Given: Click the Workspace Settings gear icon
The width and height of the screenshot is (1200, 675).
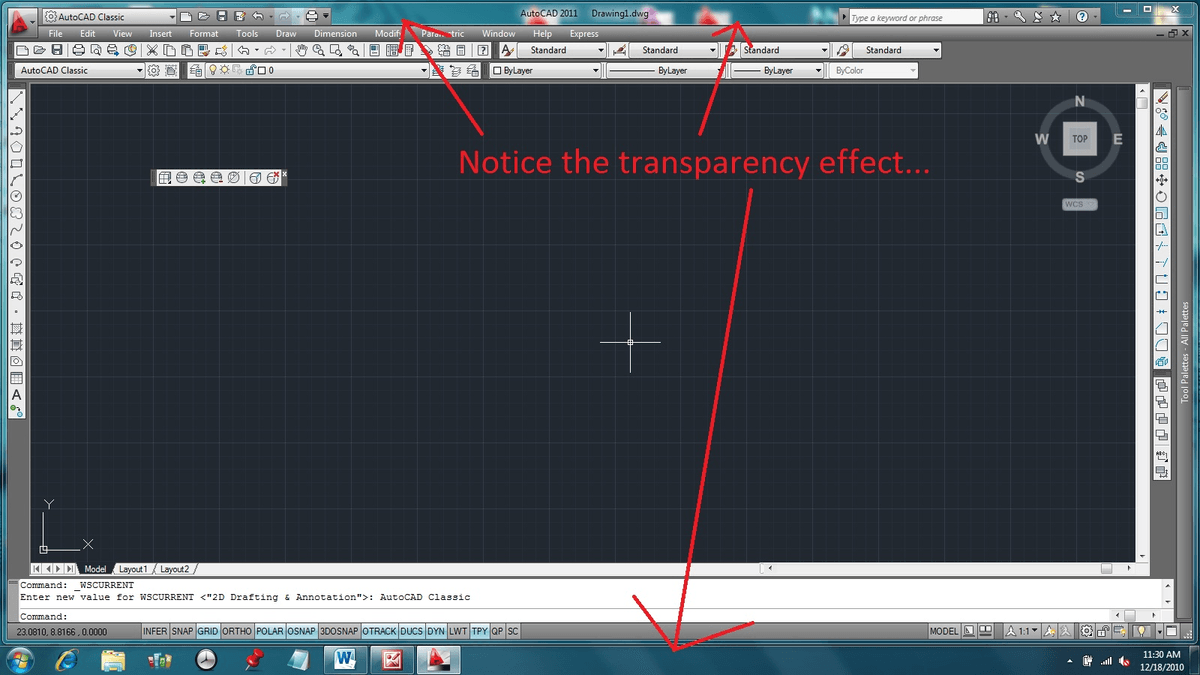Looking at the screenshot, I should coord(153,71).
